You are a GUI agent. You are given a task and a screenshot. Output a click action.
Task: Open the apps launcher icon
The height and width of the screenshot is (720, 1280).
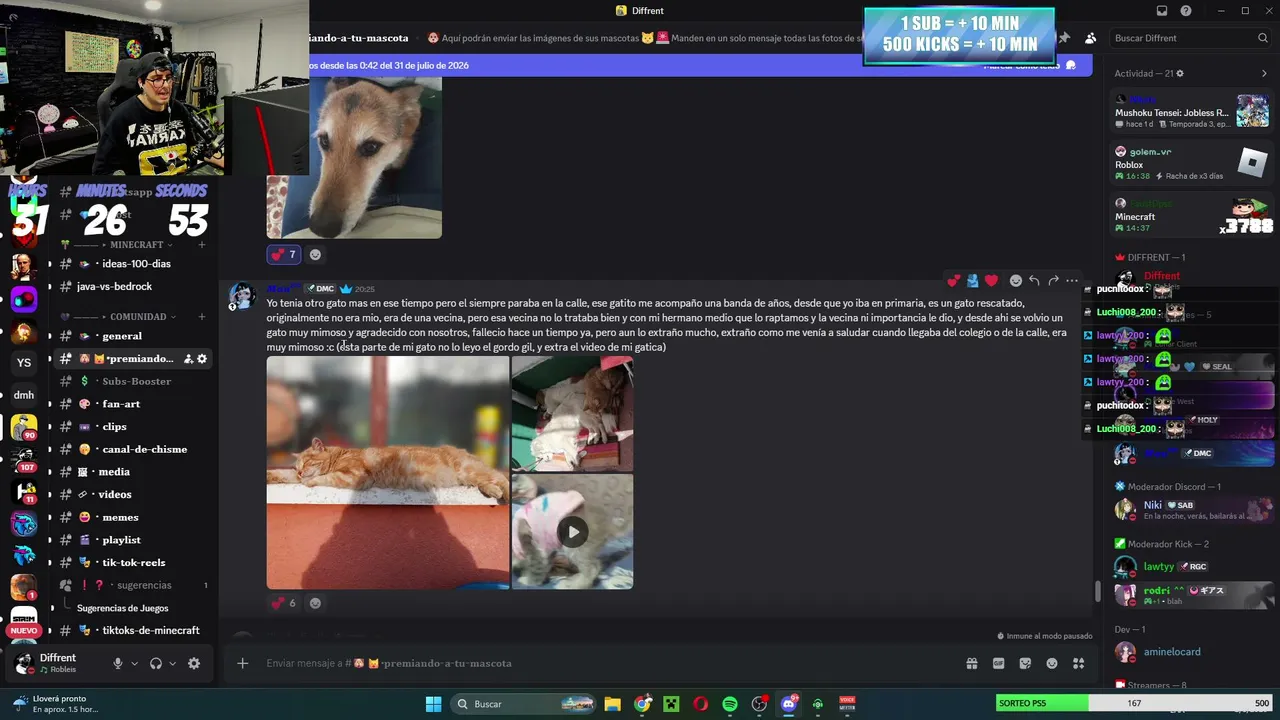[x=1078, y=663]
